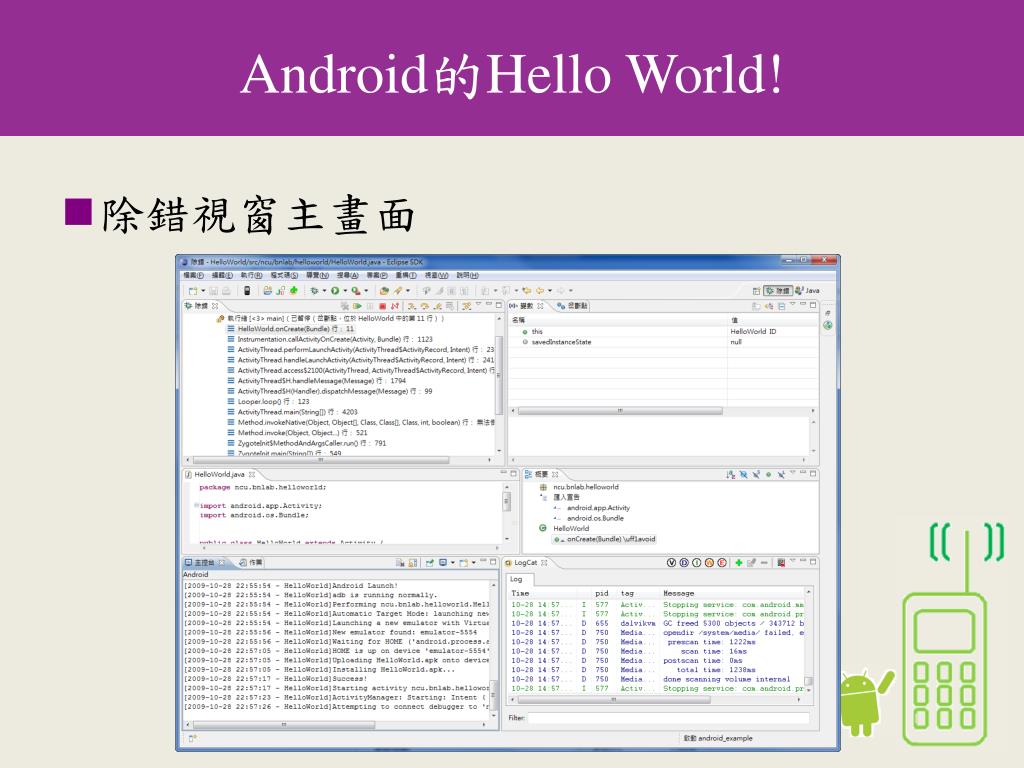Select the 變數 (Variables) tab
Viewport: 1024px width, 768px height.
(528, 306)
